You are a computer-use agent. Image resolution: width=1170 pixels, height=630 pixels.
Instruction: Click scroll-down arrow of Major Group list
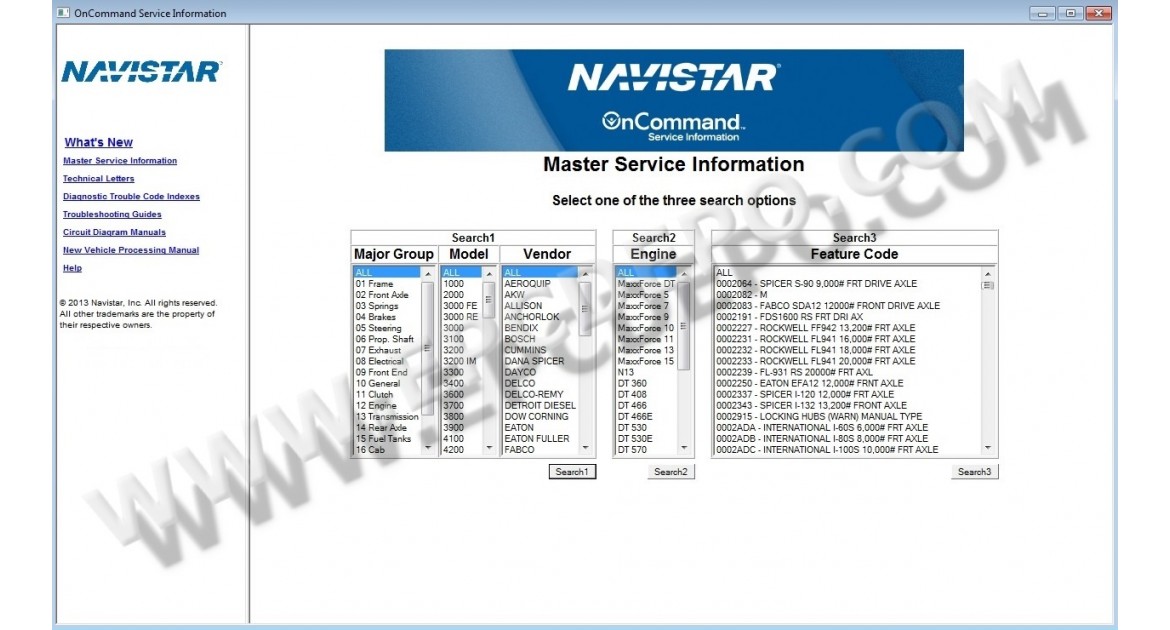tap(428, 448)
